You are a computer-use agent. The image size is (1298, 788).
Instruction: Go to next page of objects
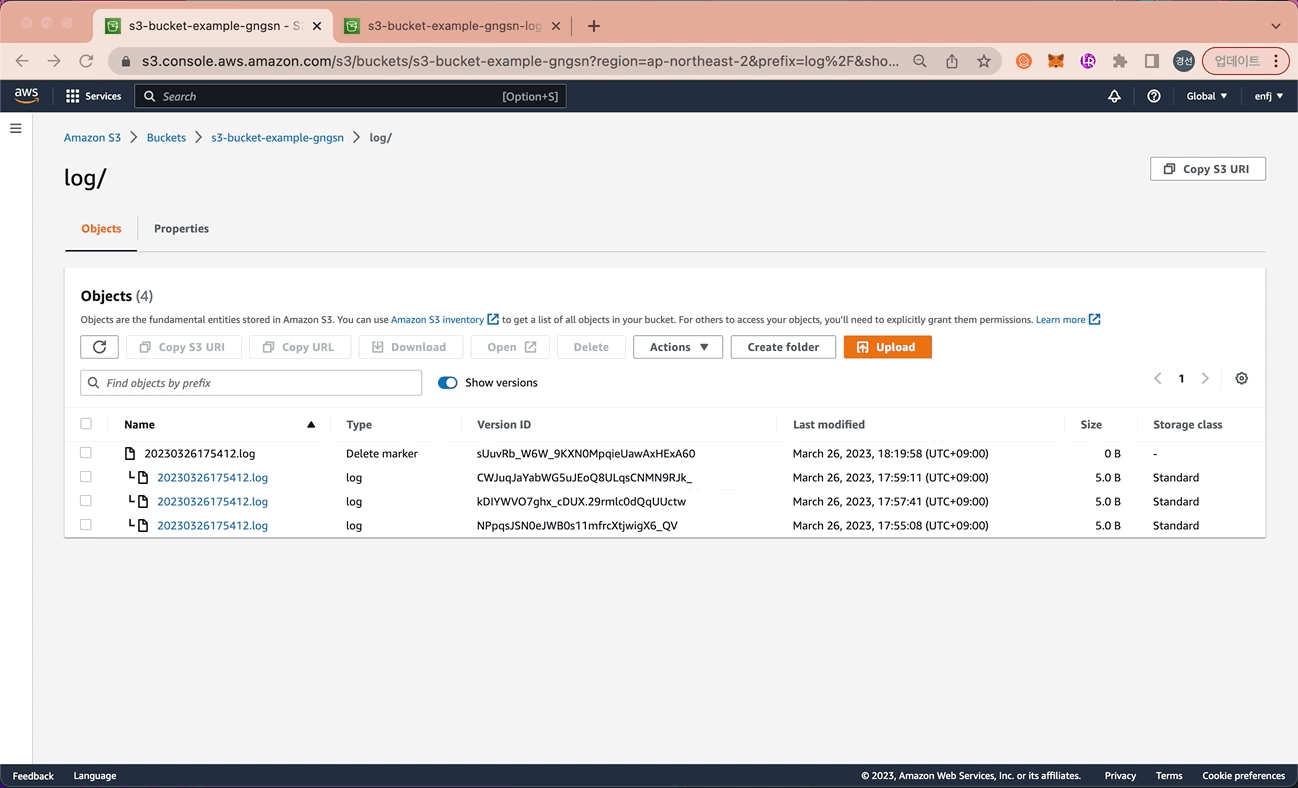pos(1205,378)
